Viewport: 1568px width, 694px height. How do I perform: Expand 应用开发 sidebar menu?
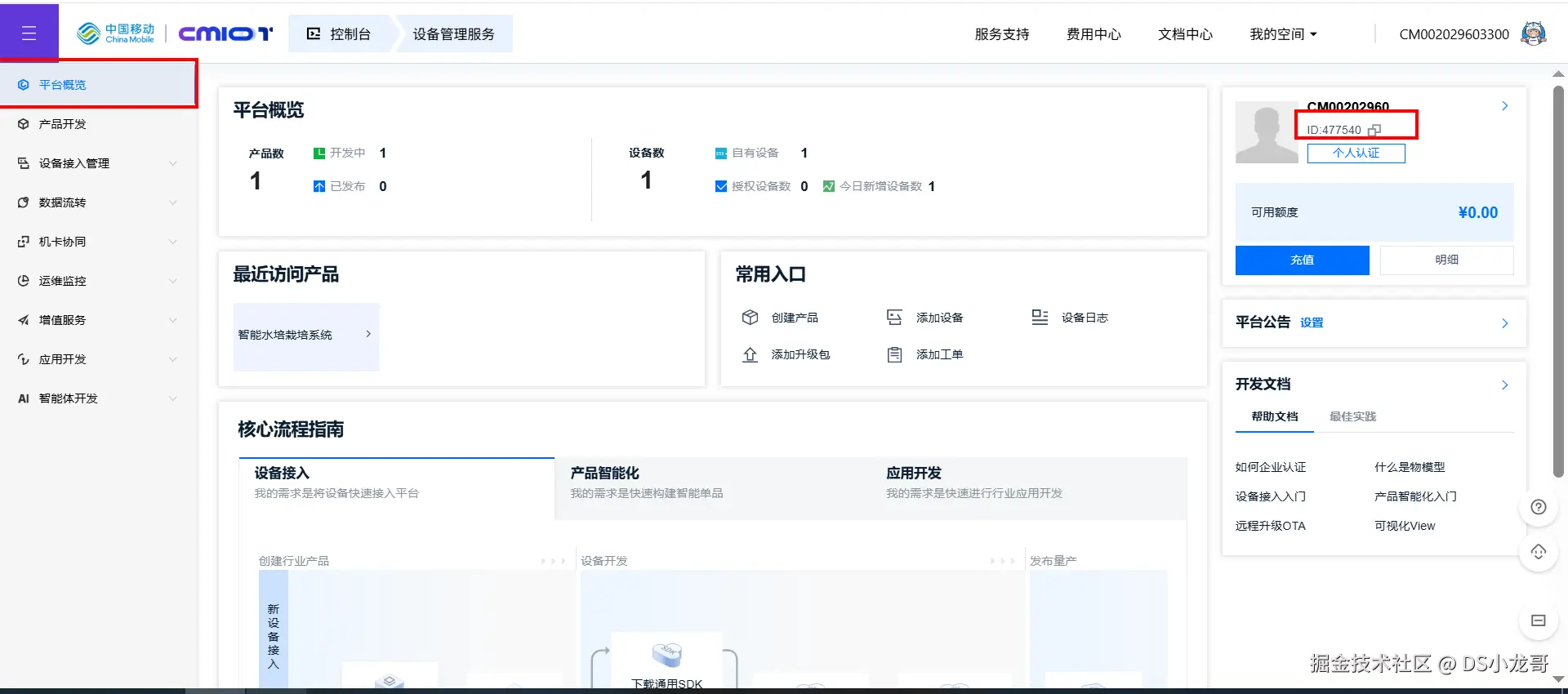(x=98, y=359)
